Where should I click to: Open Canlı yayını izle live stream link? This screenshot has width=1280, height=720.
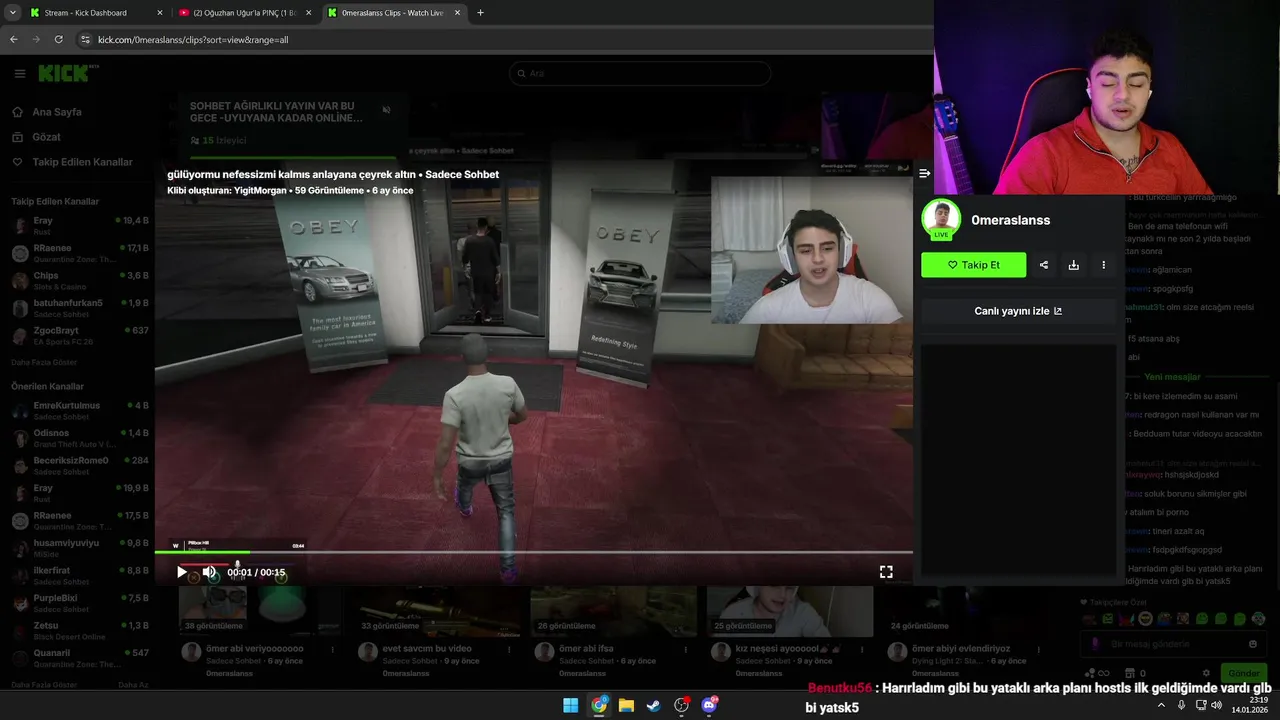(1018, 311)
